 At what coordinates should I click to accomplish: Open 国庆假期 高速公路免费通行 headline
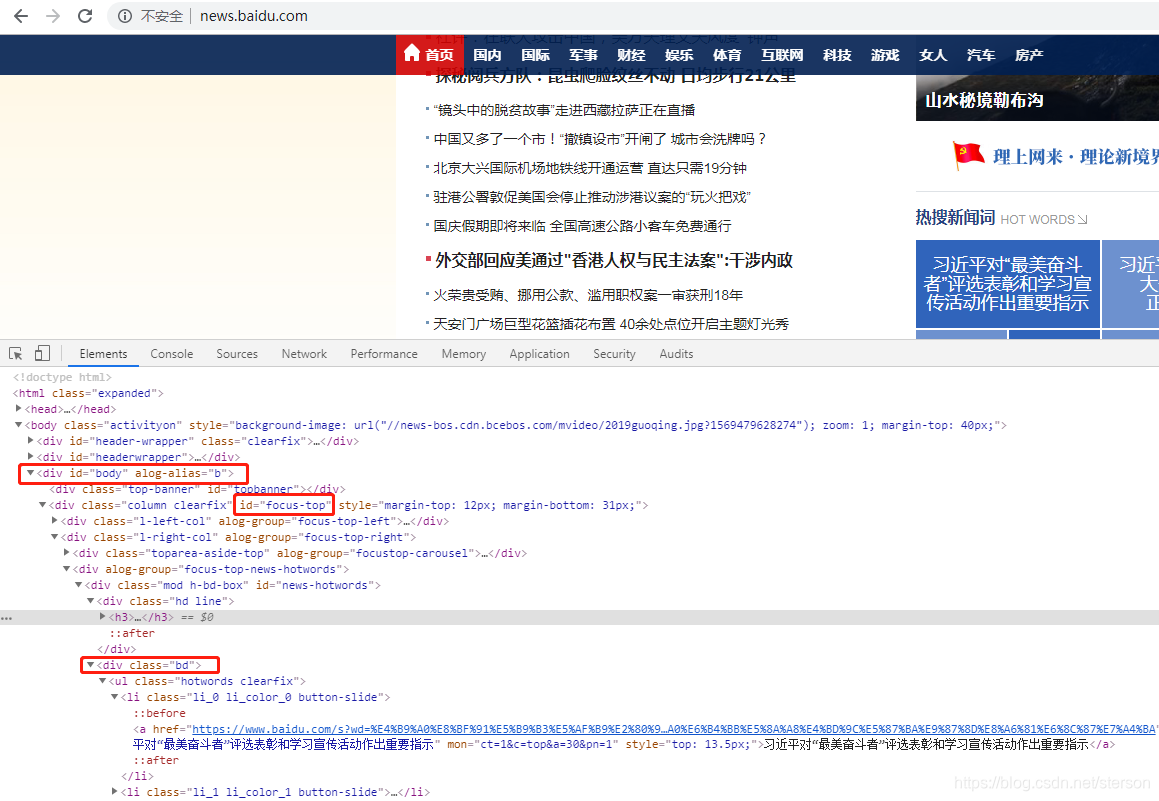coord(582,226)
